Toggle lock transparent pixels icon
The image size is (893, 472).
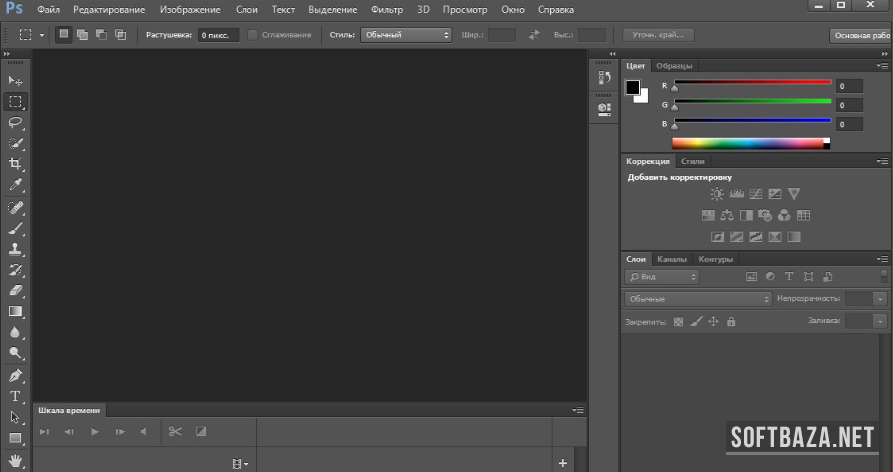(x=677, y=322)
